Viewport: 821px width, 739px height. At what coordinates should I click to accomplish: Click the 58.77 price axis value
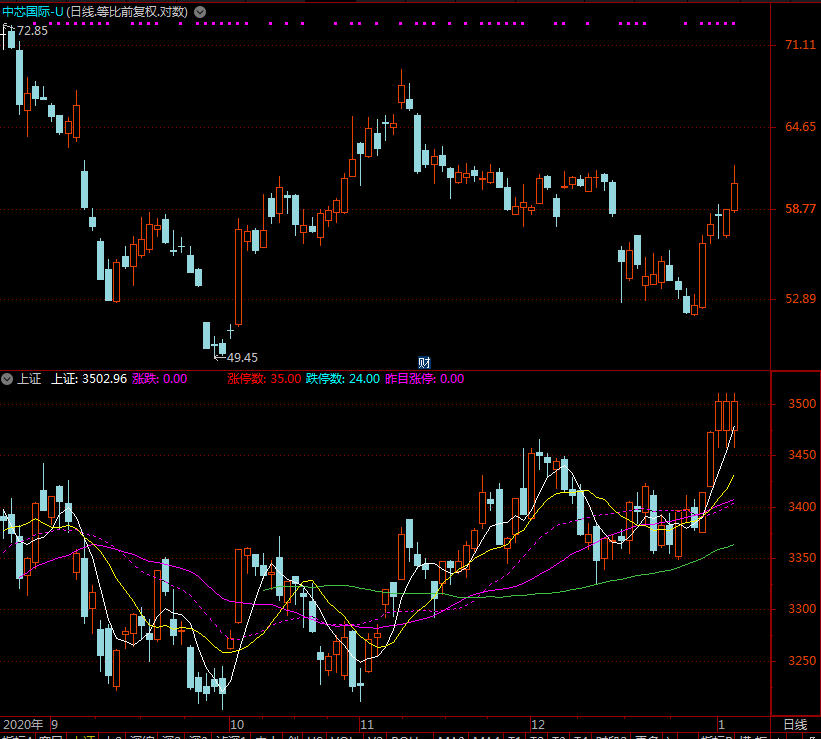tap(800, 209)
